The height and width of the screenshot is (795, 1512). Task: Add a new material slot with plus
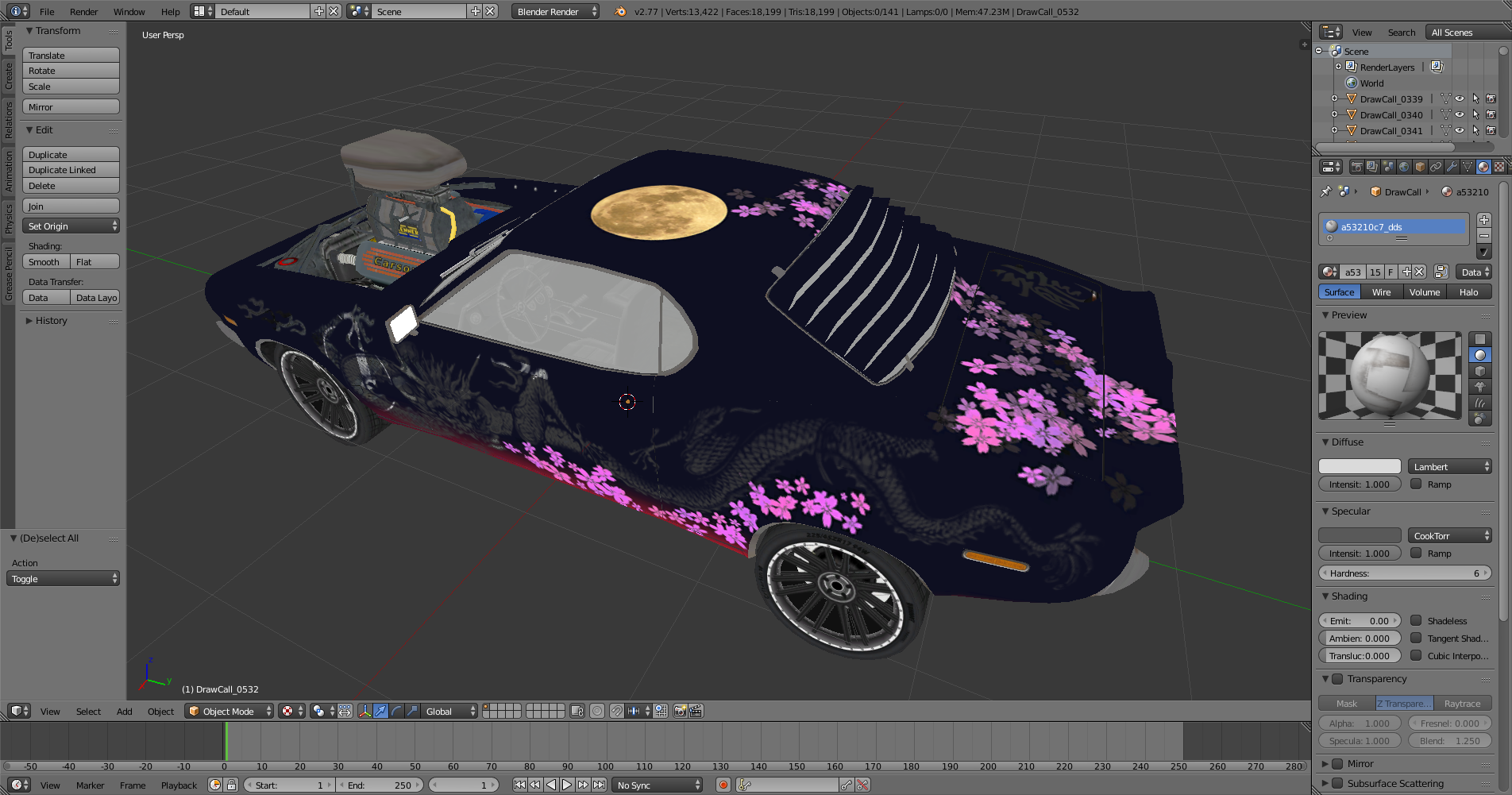[1484, 220]
